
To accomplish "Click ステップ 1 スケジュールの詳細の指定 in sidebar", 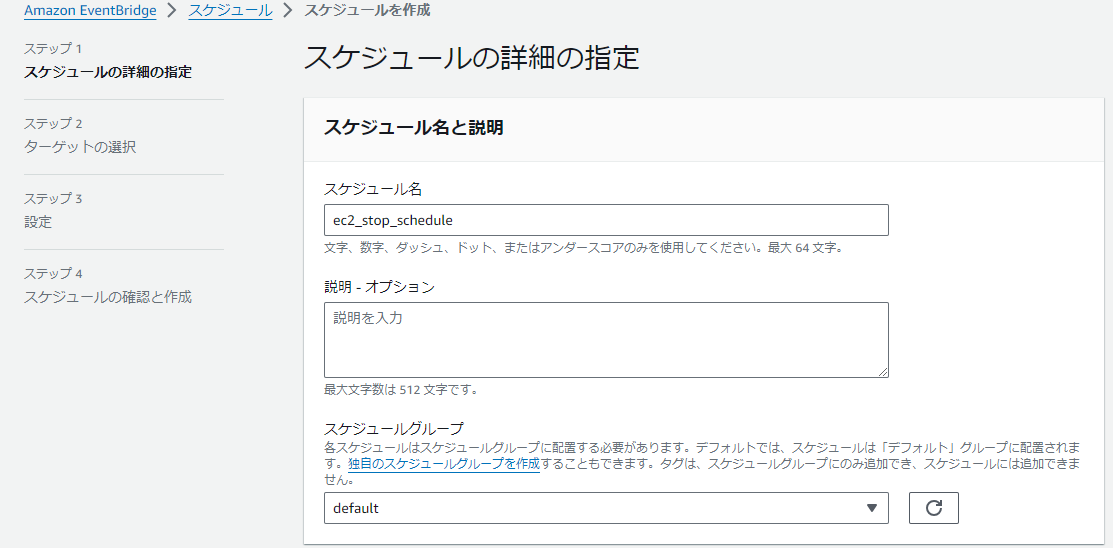I will (108, 61).
